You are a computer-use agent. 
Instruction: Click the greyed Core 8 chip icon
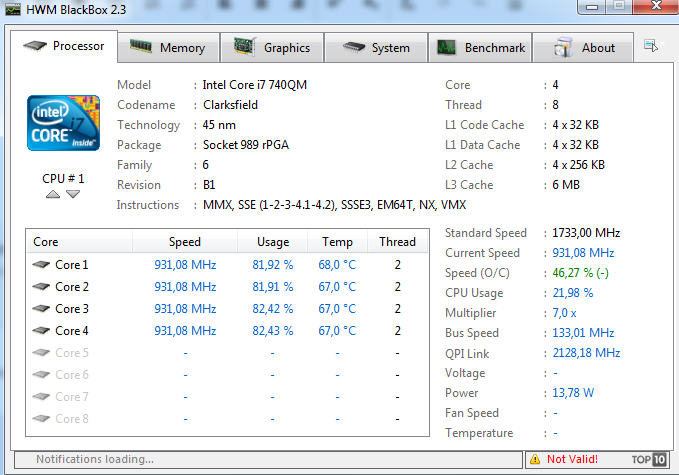41,418
